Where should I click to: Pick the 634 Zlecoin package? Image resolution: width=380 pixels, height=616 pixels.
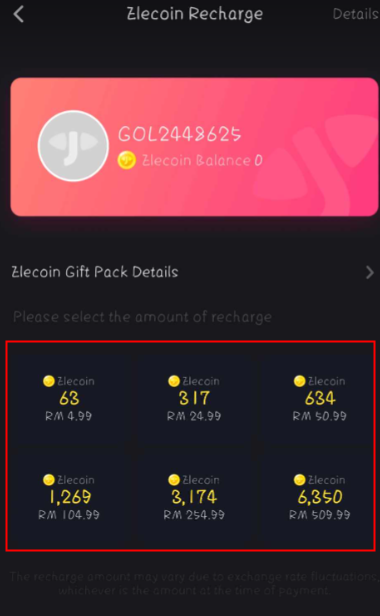pyautogui.click(x=319, y=398)
